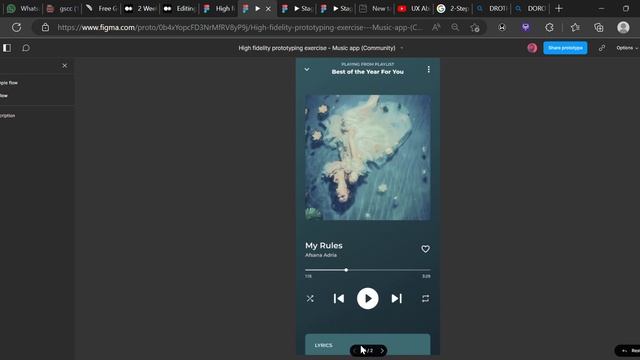The width and height of the screenshot is (640, 360).
Task: Switch to the High f Figma tab
Action: click(218, 9)
